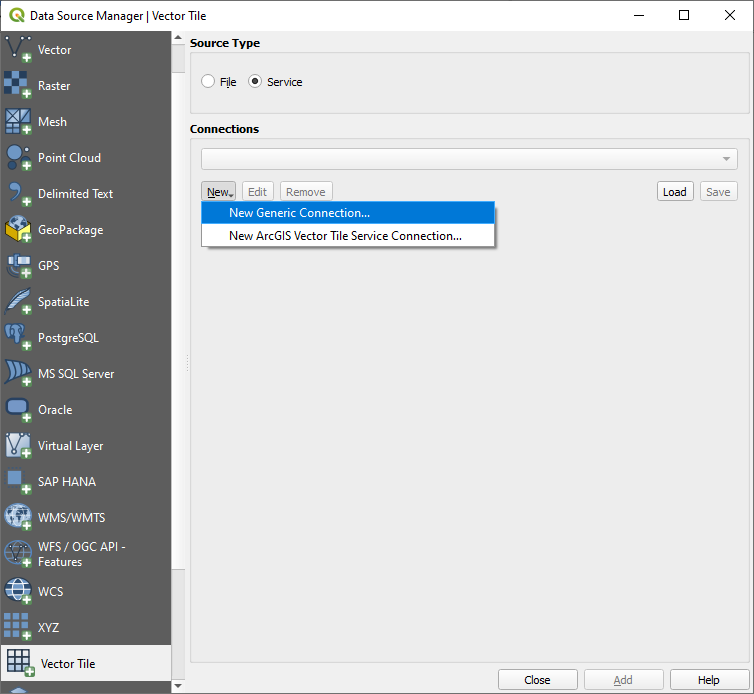Click the SAP HANA icon

pos(18,481)
